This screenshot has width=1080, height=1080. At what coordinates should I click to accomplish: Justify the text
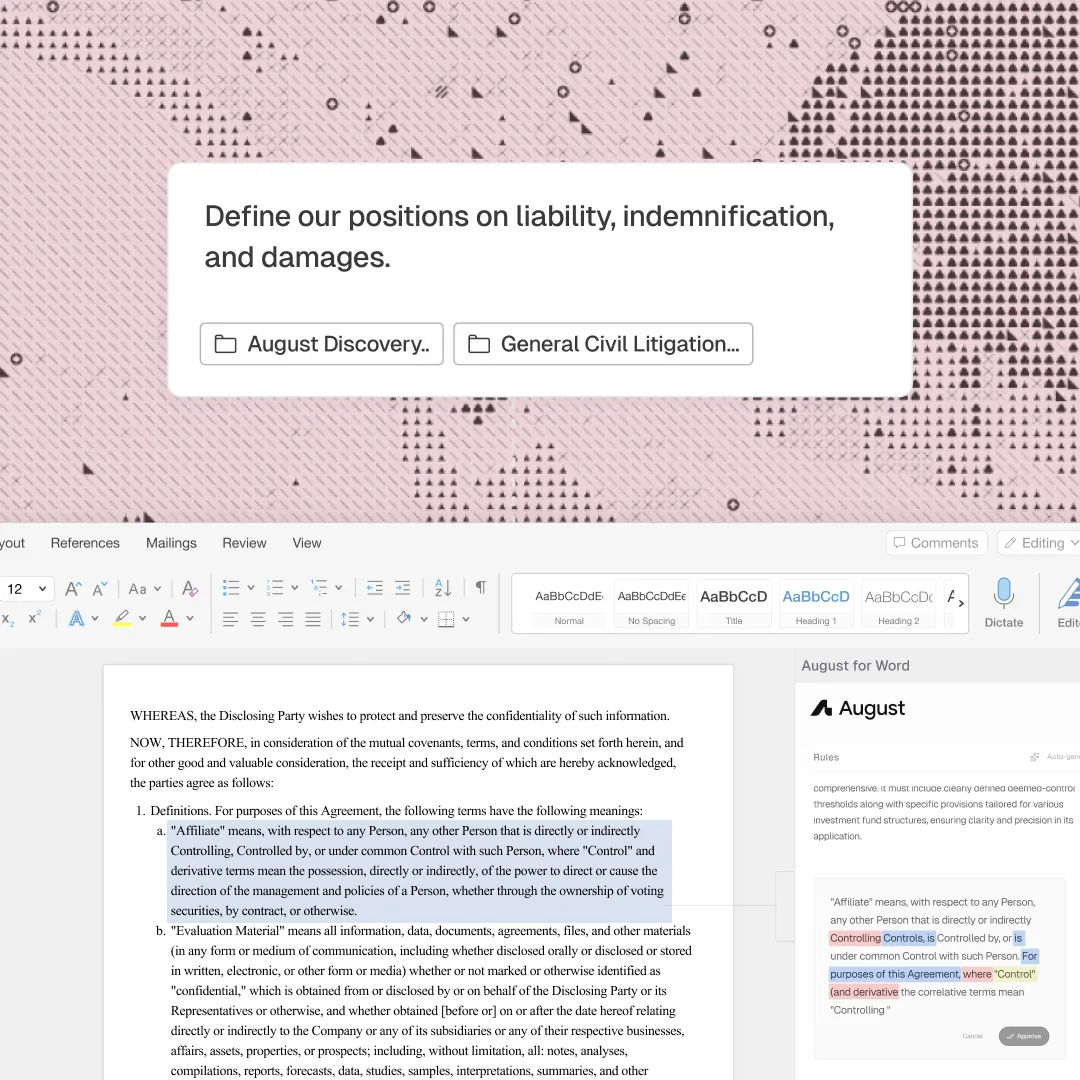313,620
